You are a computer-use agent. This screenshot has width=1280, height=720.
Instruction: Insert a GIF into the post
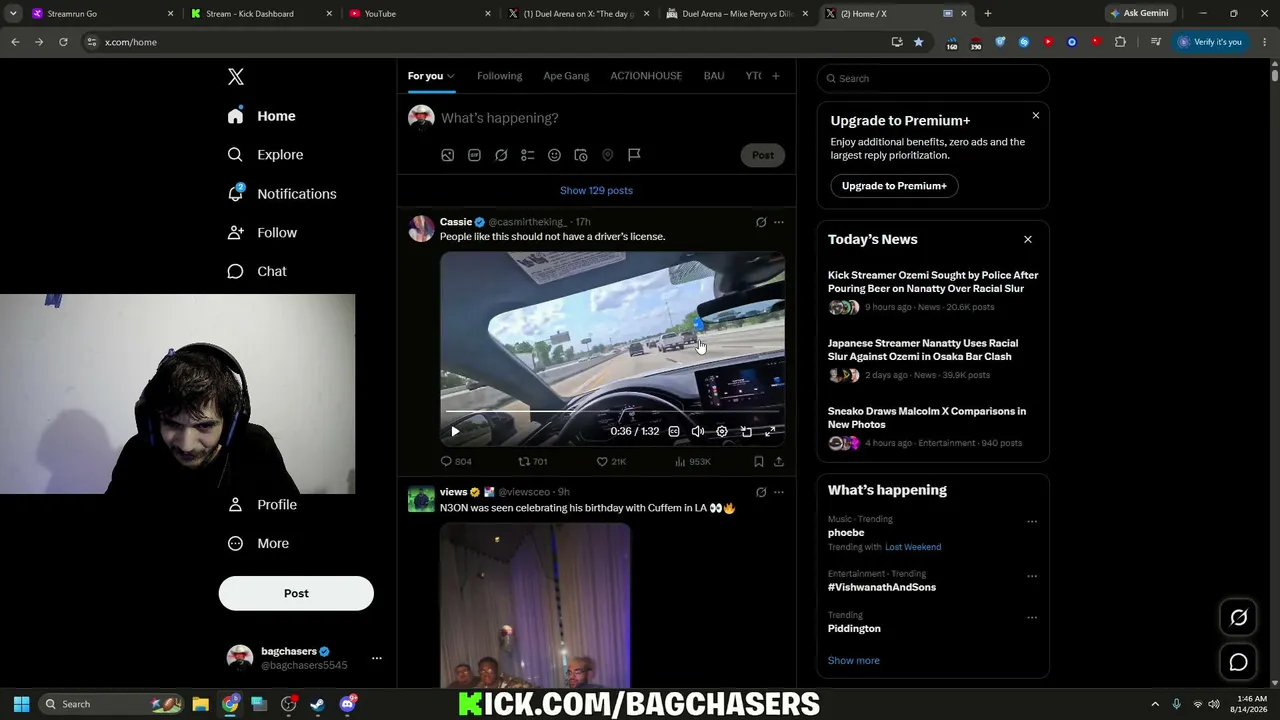[x=474, y=155]
